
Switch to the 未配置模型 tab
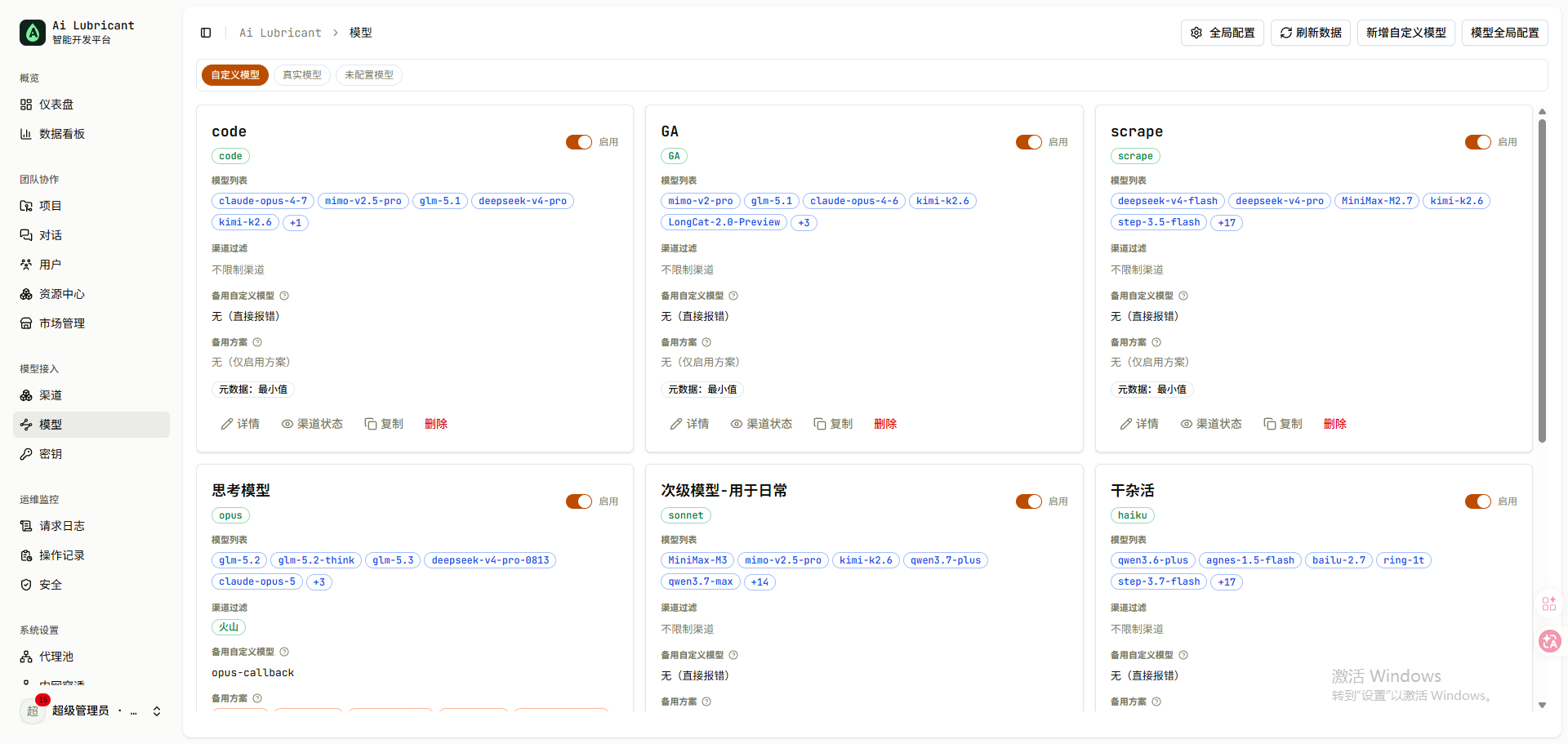369,75
